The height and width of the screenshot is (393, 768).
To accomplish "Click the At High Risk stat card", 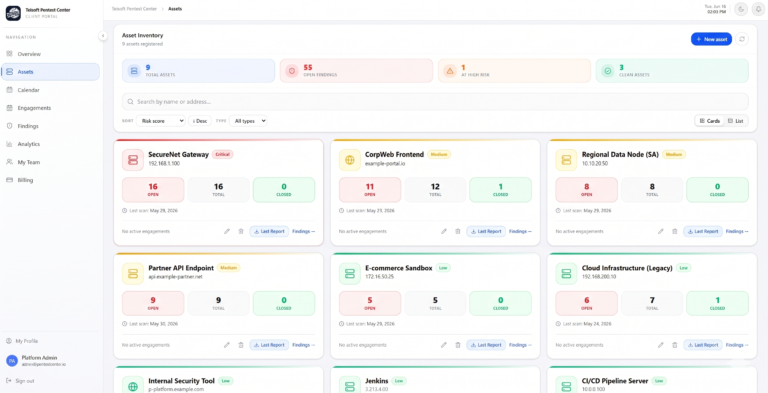I will click(x=514, y=71).
